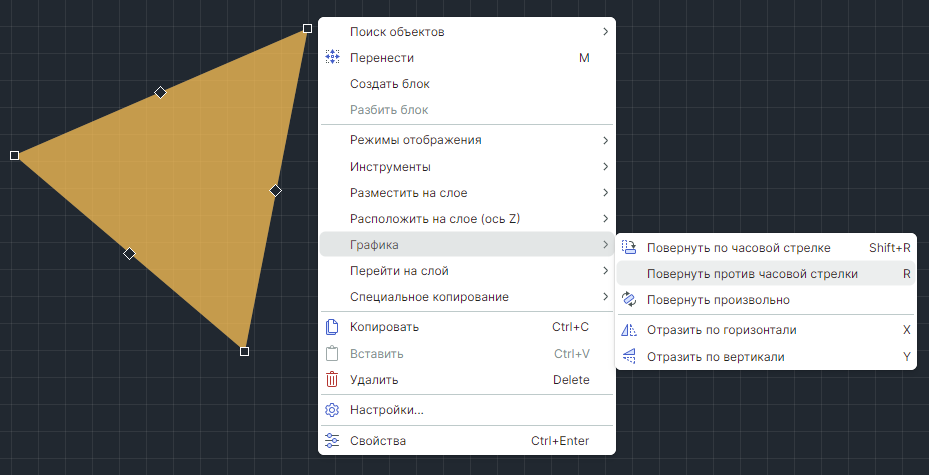
Task: Click the R shortcut beside Повернуть против часовой стрелки
Action: [x=906, y=274]
